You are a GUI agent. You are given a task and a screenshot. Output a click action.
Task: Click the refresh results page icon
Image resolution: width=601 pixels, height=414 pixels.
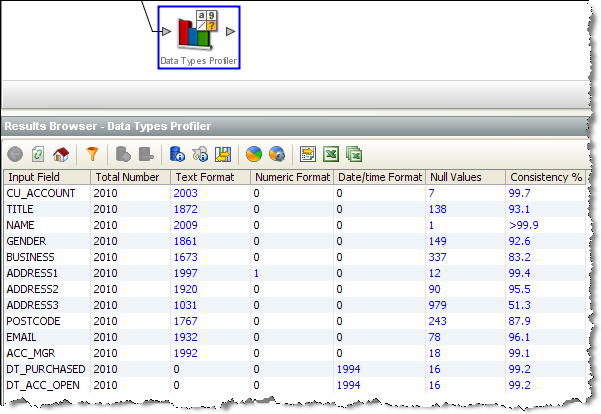[38, 154]
